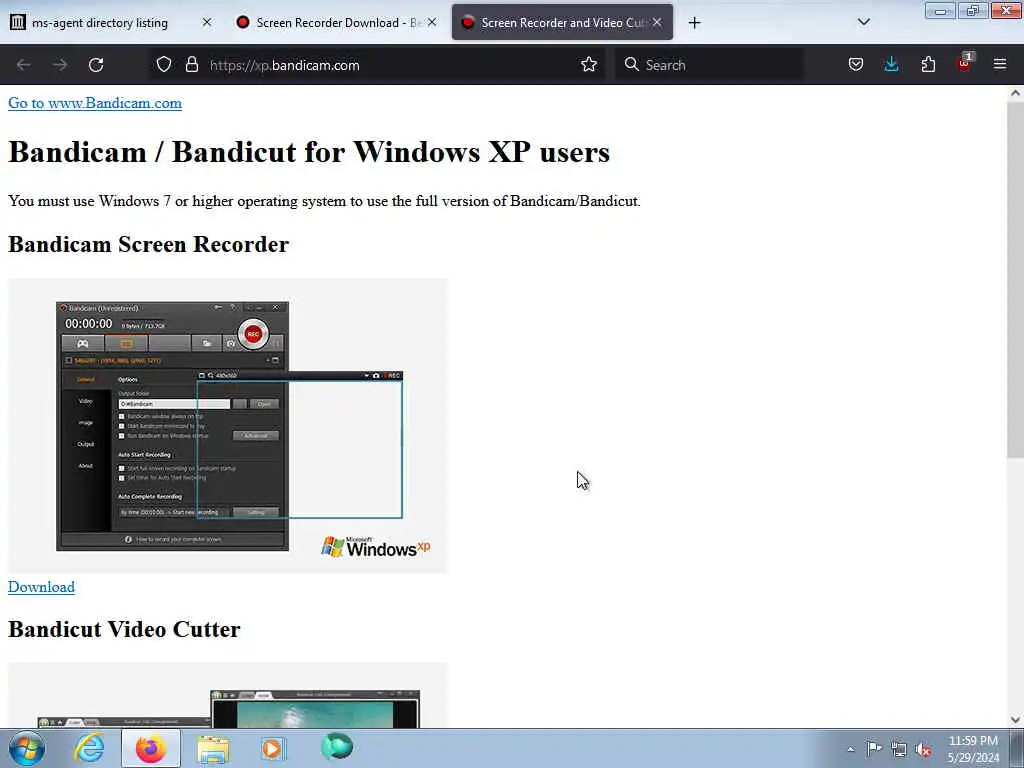Click the uBlock Origin extension icon
Image resolution: width=1024 pixels, height=768 pixels.
(965, 63)
